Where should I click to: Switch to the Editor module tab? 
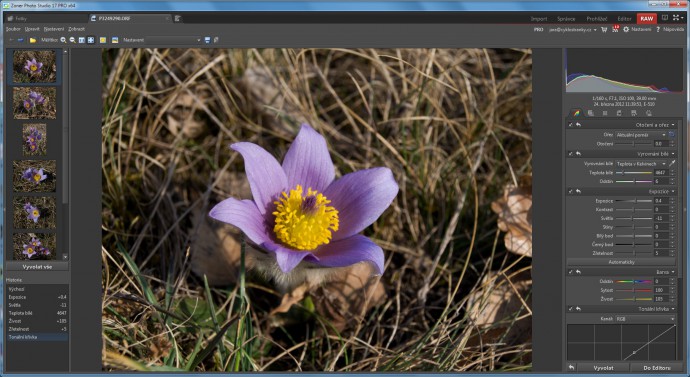coord(624,19)
